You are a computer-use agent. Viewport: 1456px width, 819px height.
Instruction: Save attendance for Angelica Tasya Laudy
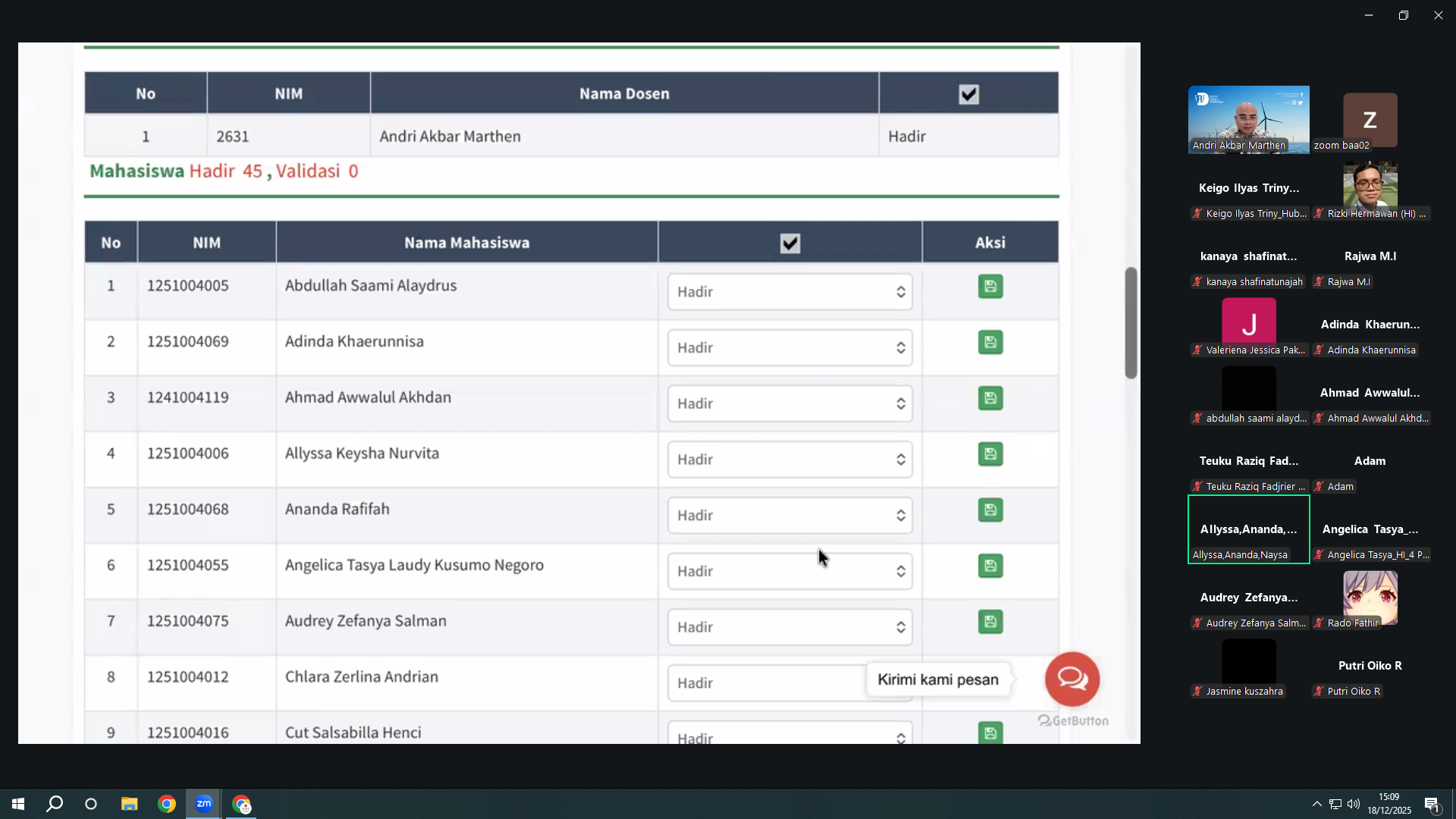990,566
